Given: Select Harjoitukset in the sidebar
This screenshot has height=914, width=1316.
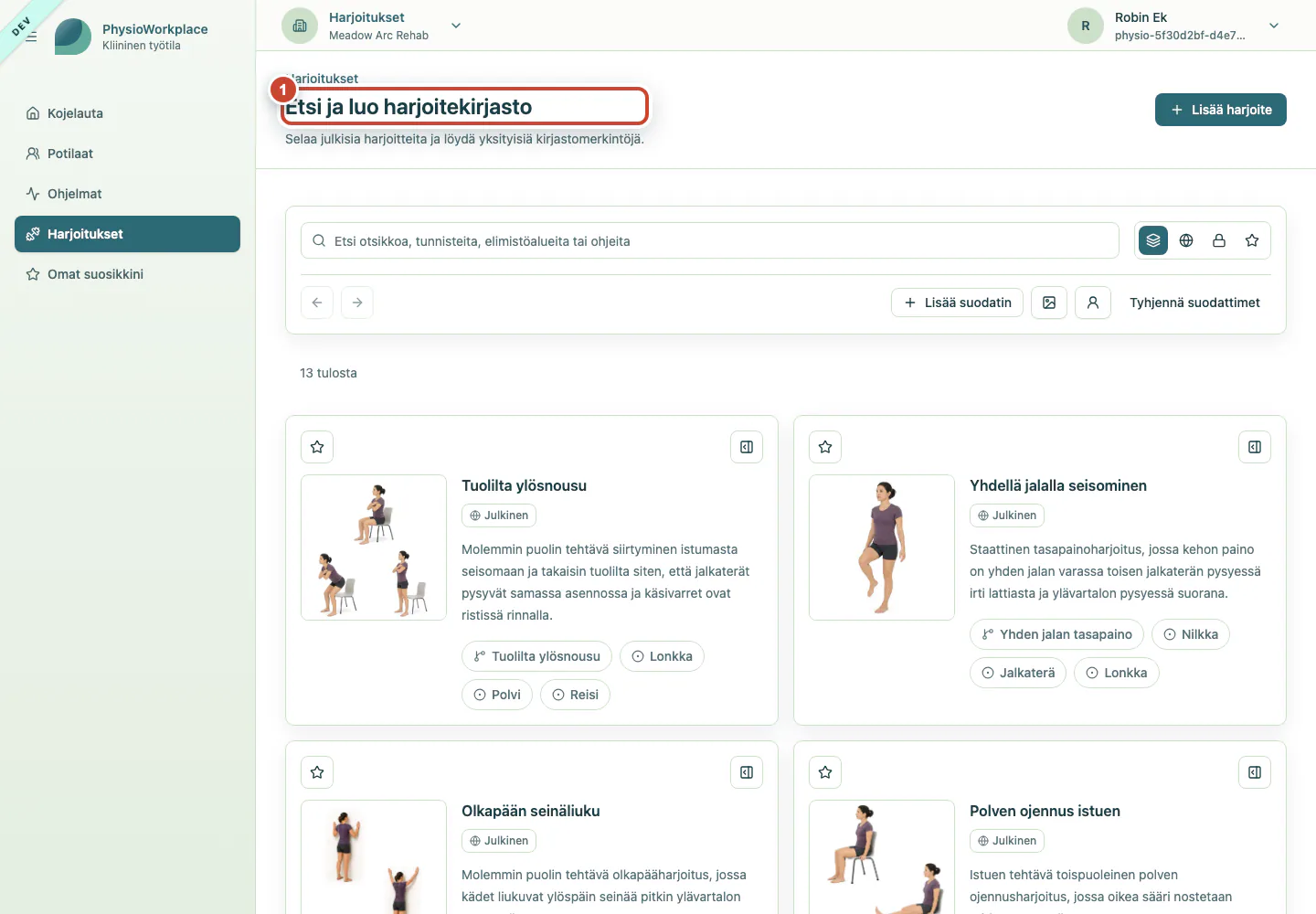Looking at the screenshot, I should click(x=127, y=234).
